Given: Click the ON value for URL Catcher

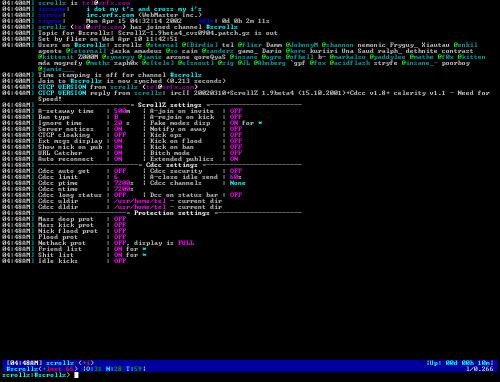Looking at the screenshot, I should [118, 153].
